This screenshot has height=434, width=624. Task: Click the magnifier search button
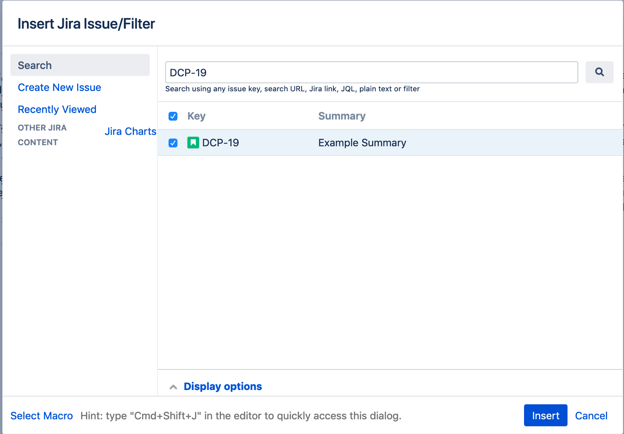[599, 72]
